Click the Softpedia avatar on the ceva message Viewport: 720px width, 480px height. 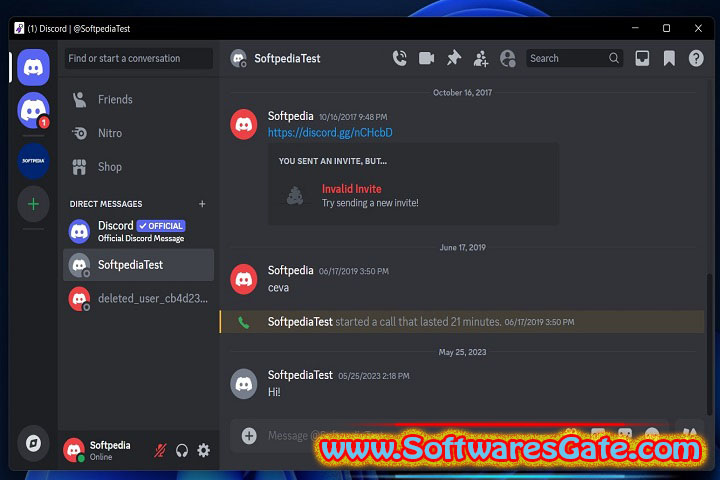(243, 279)
